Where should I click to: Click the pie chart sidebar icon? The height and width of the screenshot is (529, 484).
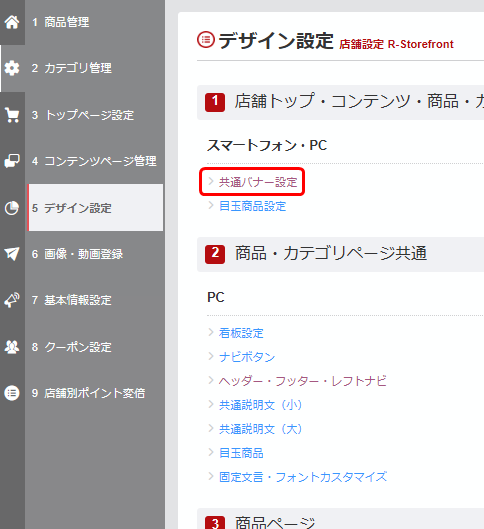[x=12, y=208]
